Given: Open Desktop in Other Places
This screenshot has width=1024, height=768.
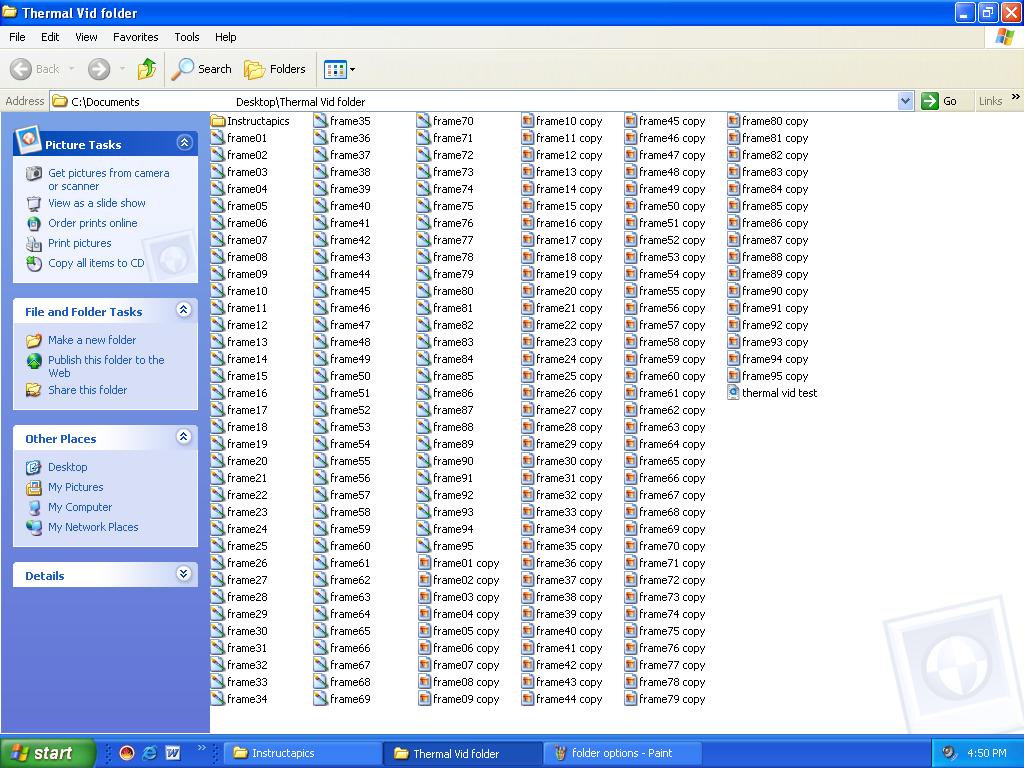Looking at the screenshot, I should 67,467.
